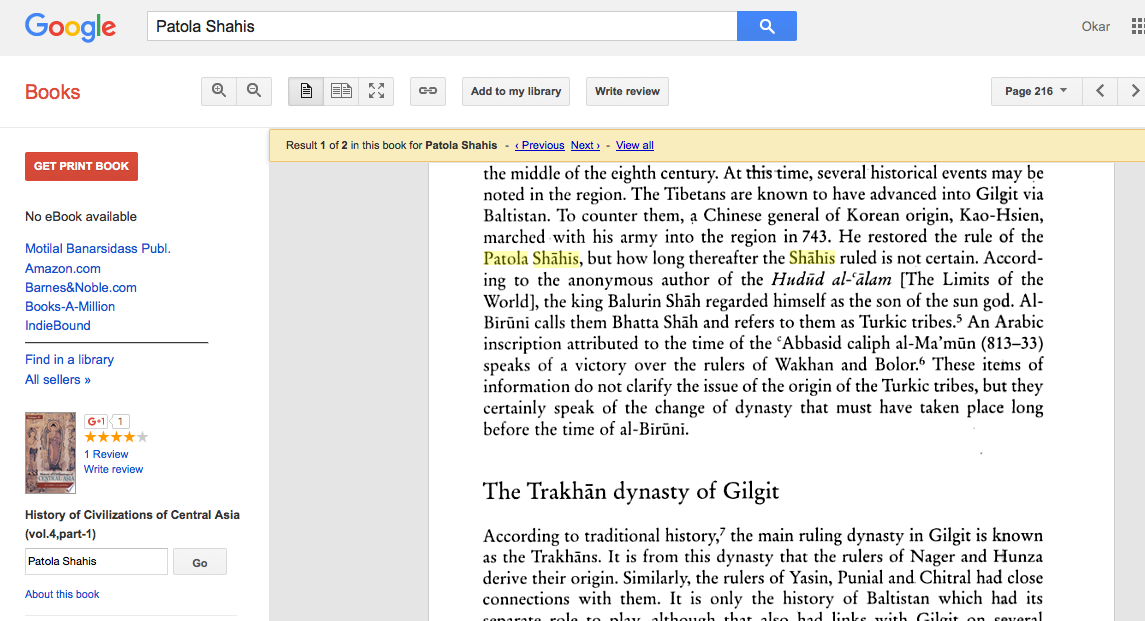This screenshot has height=621, width=1145.
Task: Open the Books section label
Action: click(52, 91)
